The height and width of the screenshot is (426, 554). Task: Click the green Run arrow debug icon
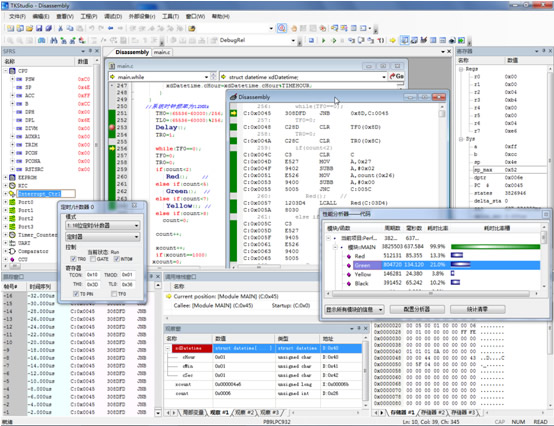click(x=323, y=40)
